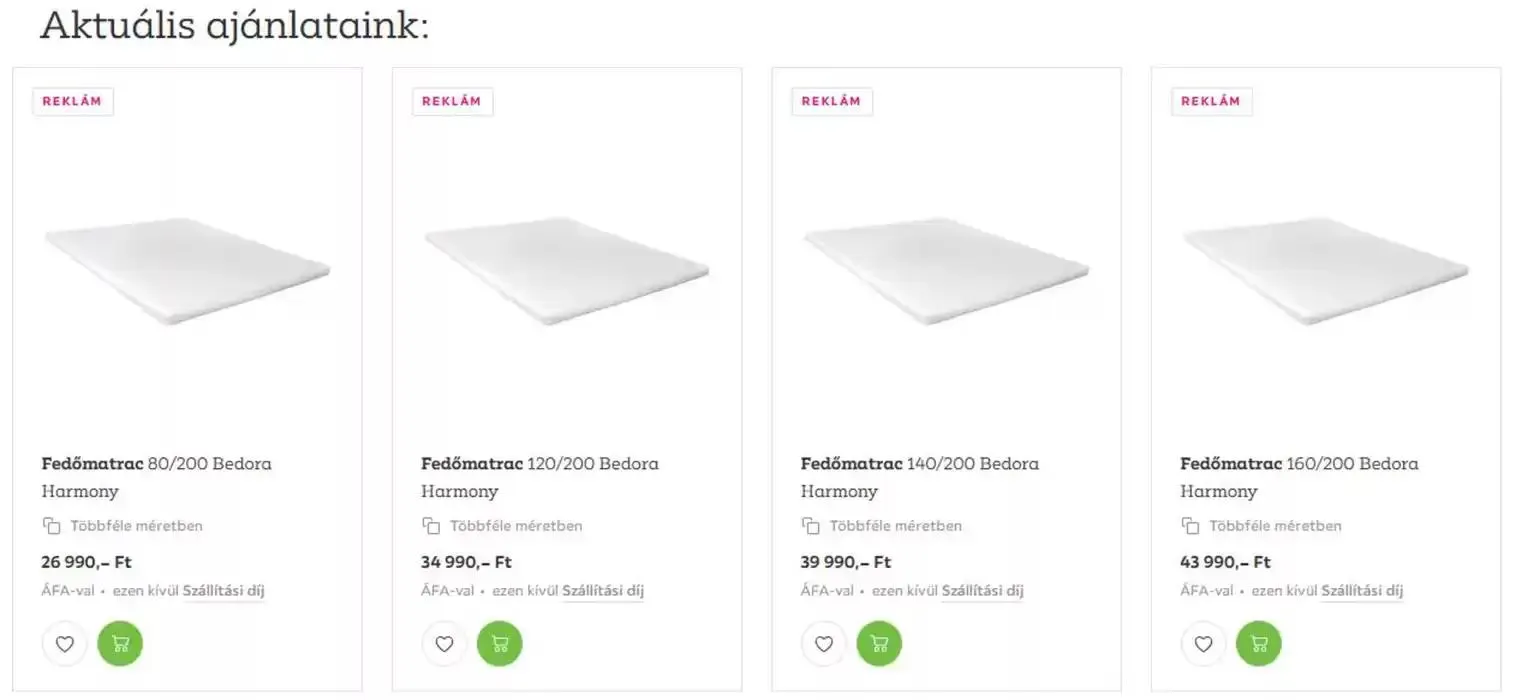The width and height of the screenshot is (1524, 700).
Task: Click heart icon for 140/200 mattress
Action: 824,644
